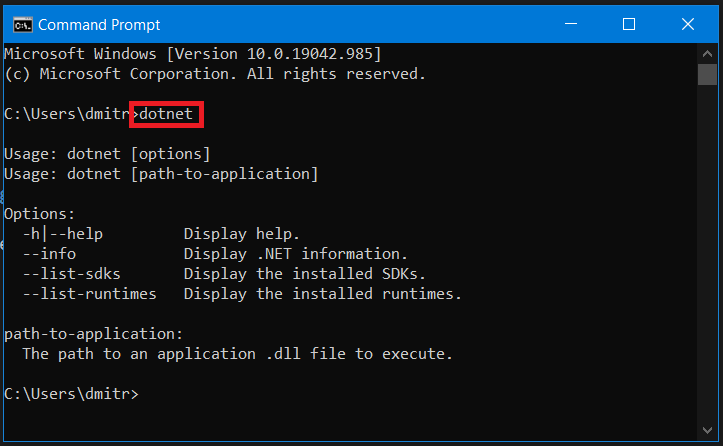Click the '--list-runtimes' option text
Viewport: 723px width, 446px height.
90,294
